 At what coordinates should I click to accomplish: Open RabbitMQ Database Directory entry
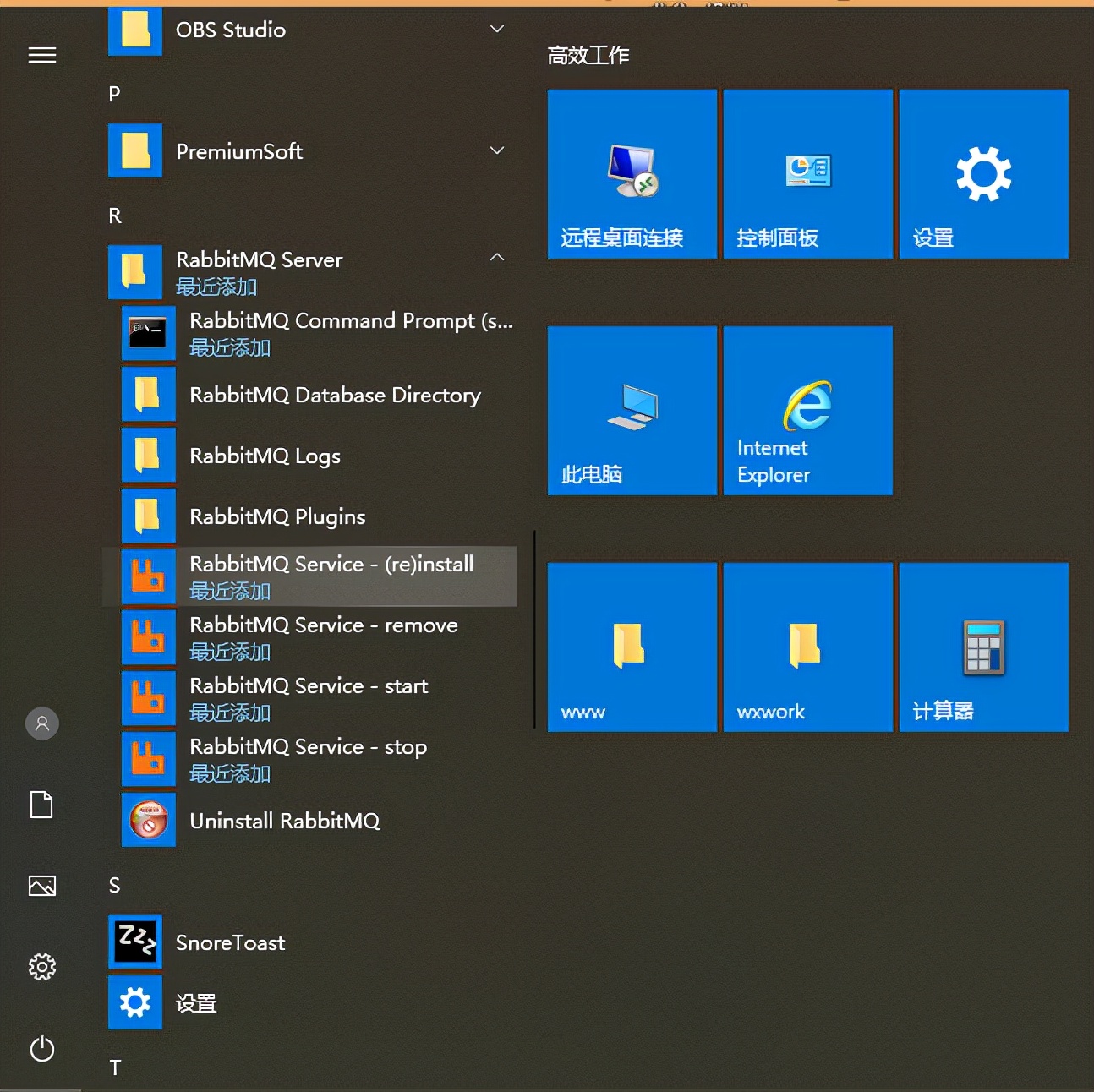click(336, 395)
